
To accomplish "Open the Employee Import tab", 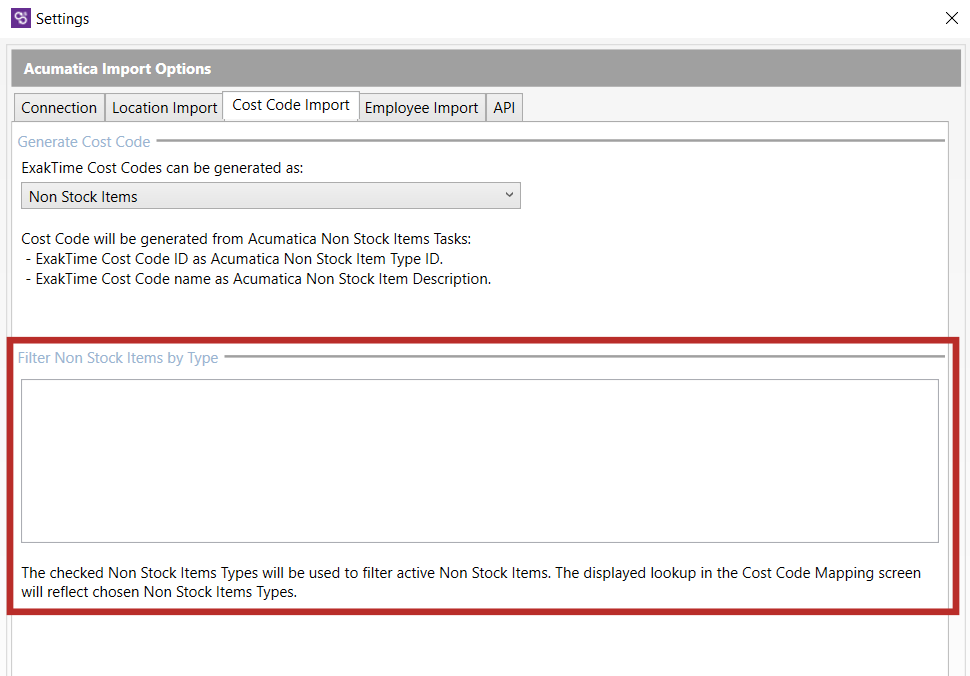I will pyautogui.click(x=421, y=108).
